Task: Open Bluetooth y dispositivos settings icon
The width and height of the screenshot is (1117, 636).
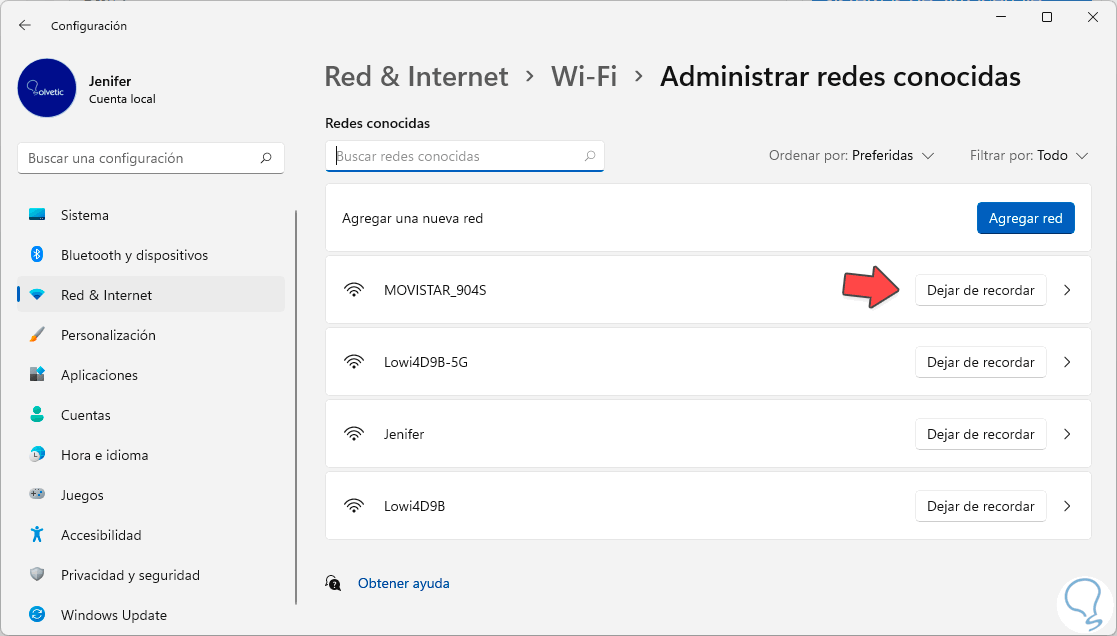Action: tap(37, 255)
